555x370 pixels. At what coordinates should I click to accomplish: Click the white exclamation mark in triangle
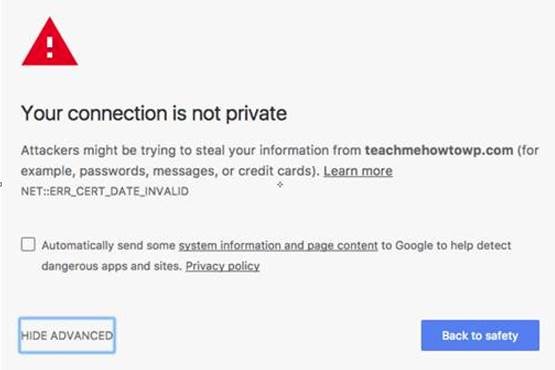pyautogui.click(x=50, y=47)
